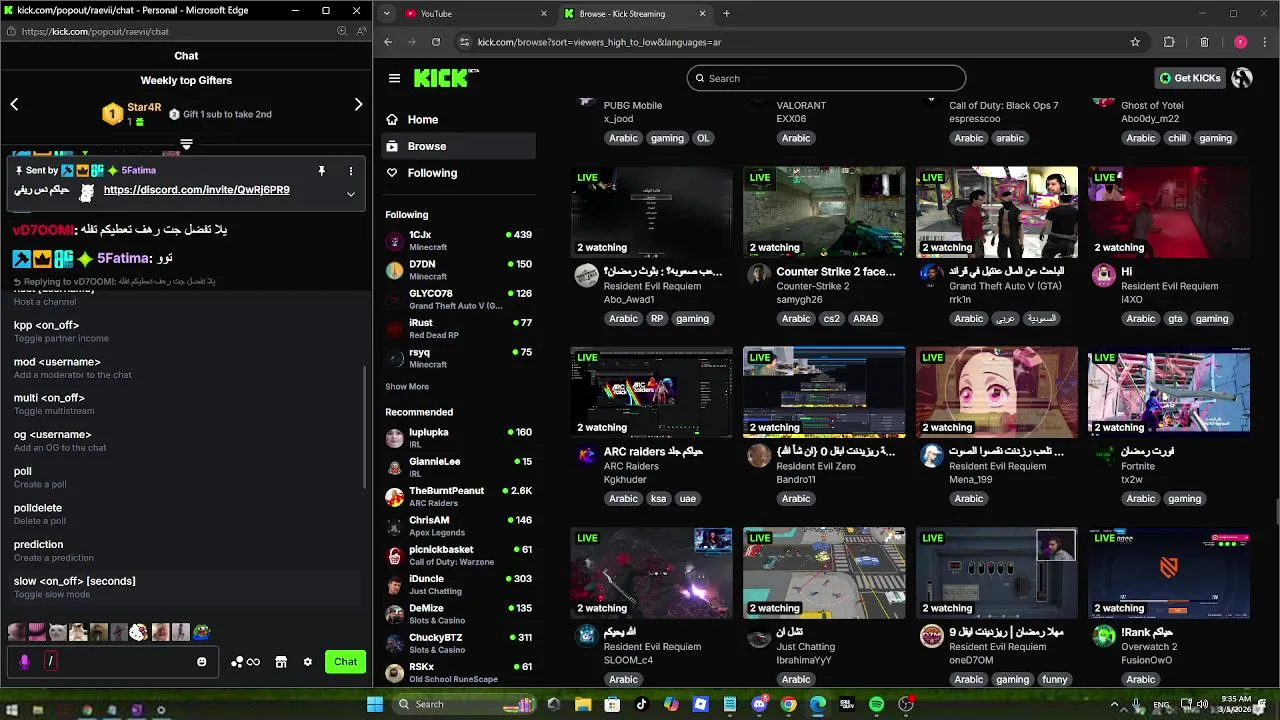The width and height of the screenshot is (1280, 720).
Task: Open the iDuncle Just Chatting channel
Action: (x=458, y=584)
